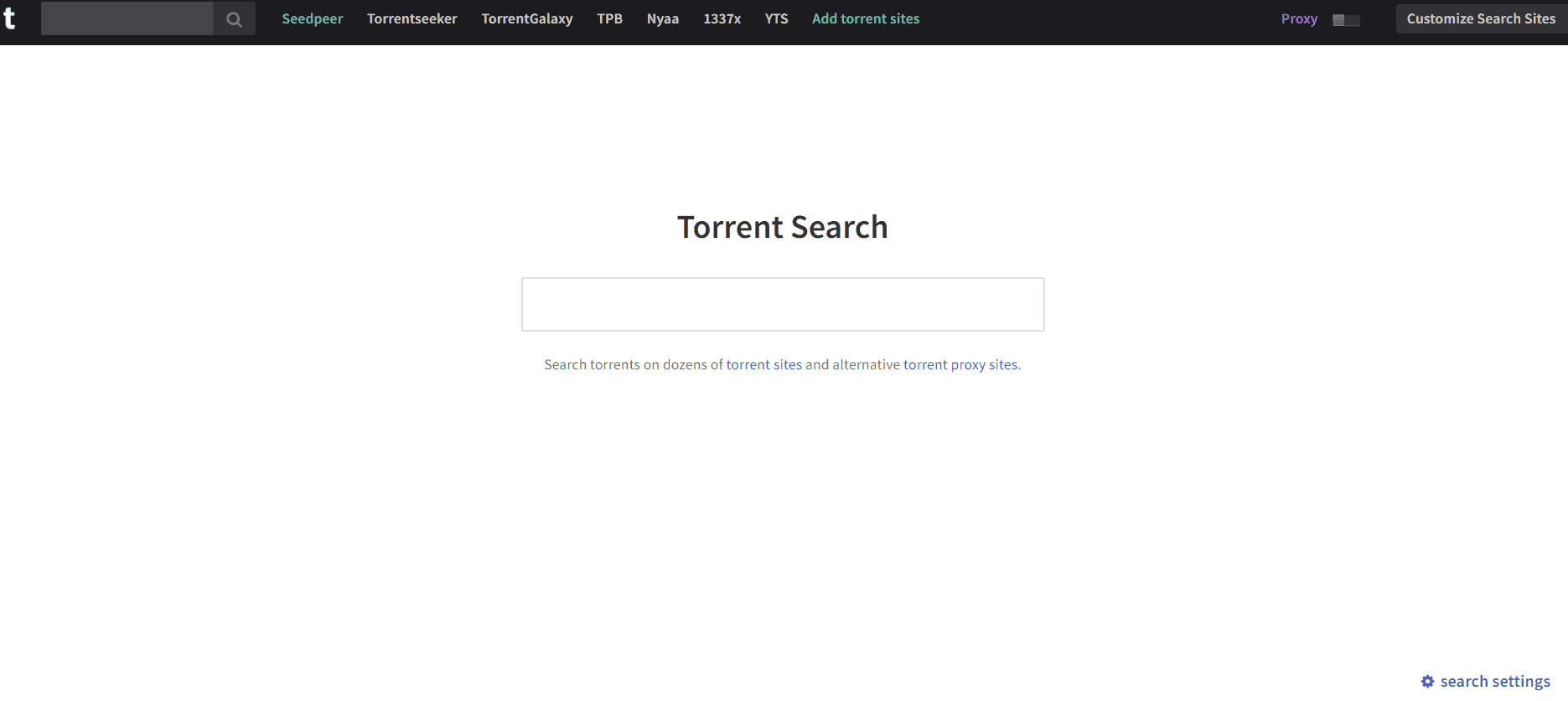Open Customize Search Sites button
The width and height of the screenshot is (1568, 701).
click(x=1480, y=18)
